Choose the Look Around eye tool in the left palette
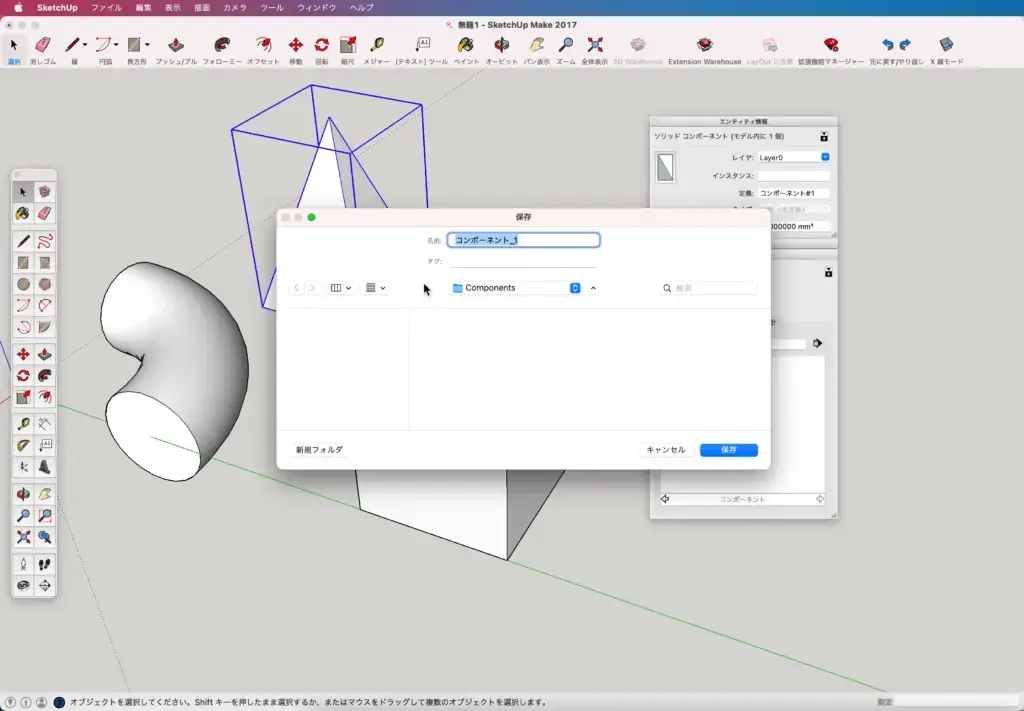The image size is (1024, 711). 23,586
